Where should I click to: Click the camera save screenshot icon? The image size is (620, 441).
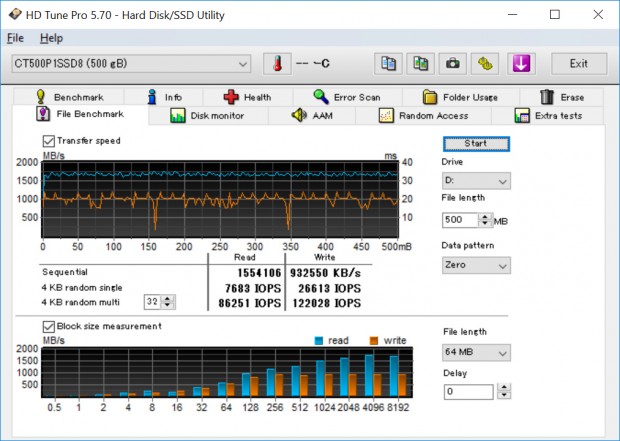[x=453, y=64]
